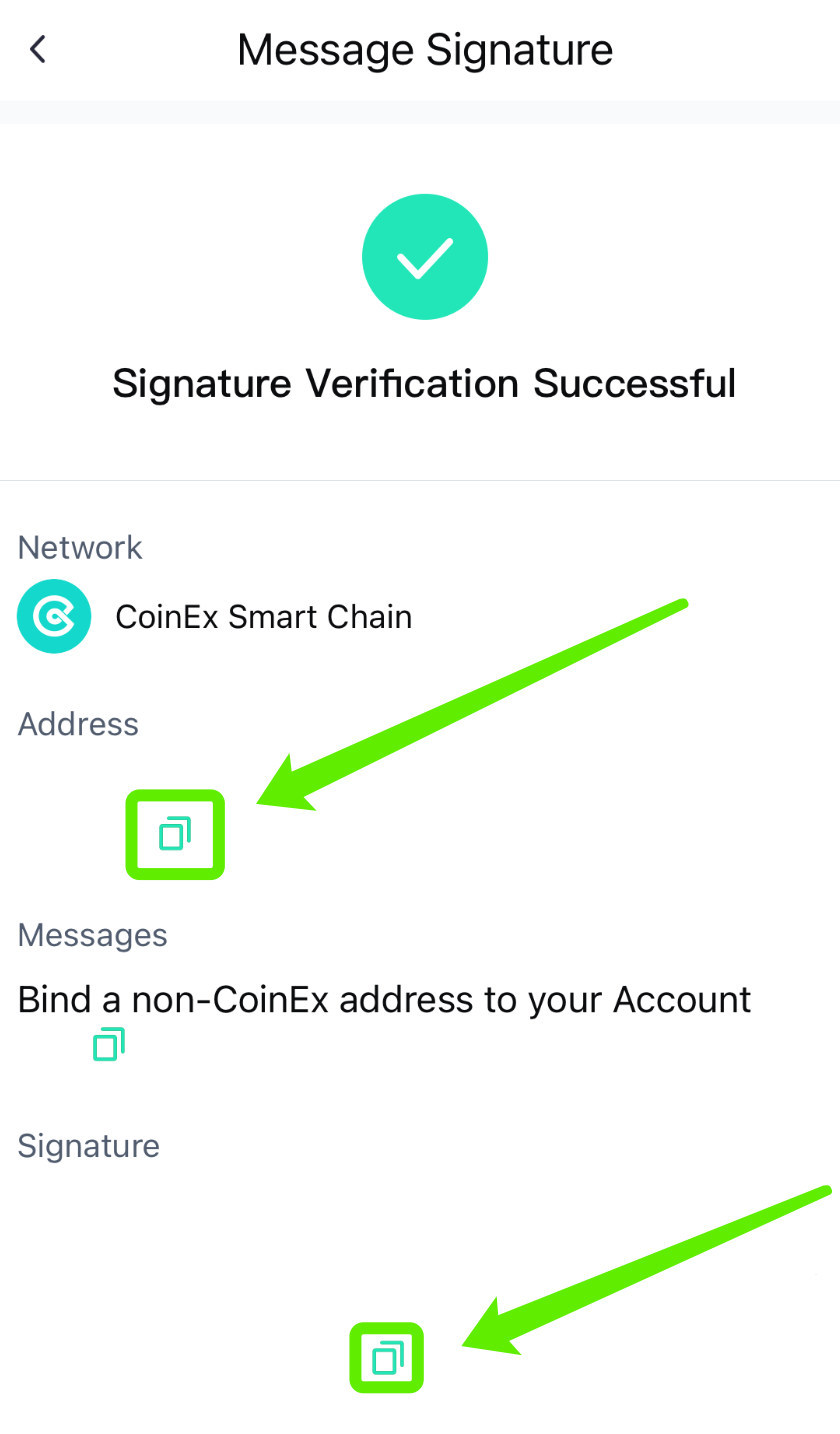Select the CoinEx Smart Chain network name
The width and height of the screenshot is (840, 1434).
264,617
